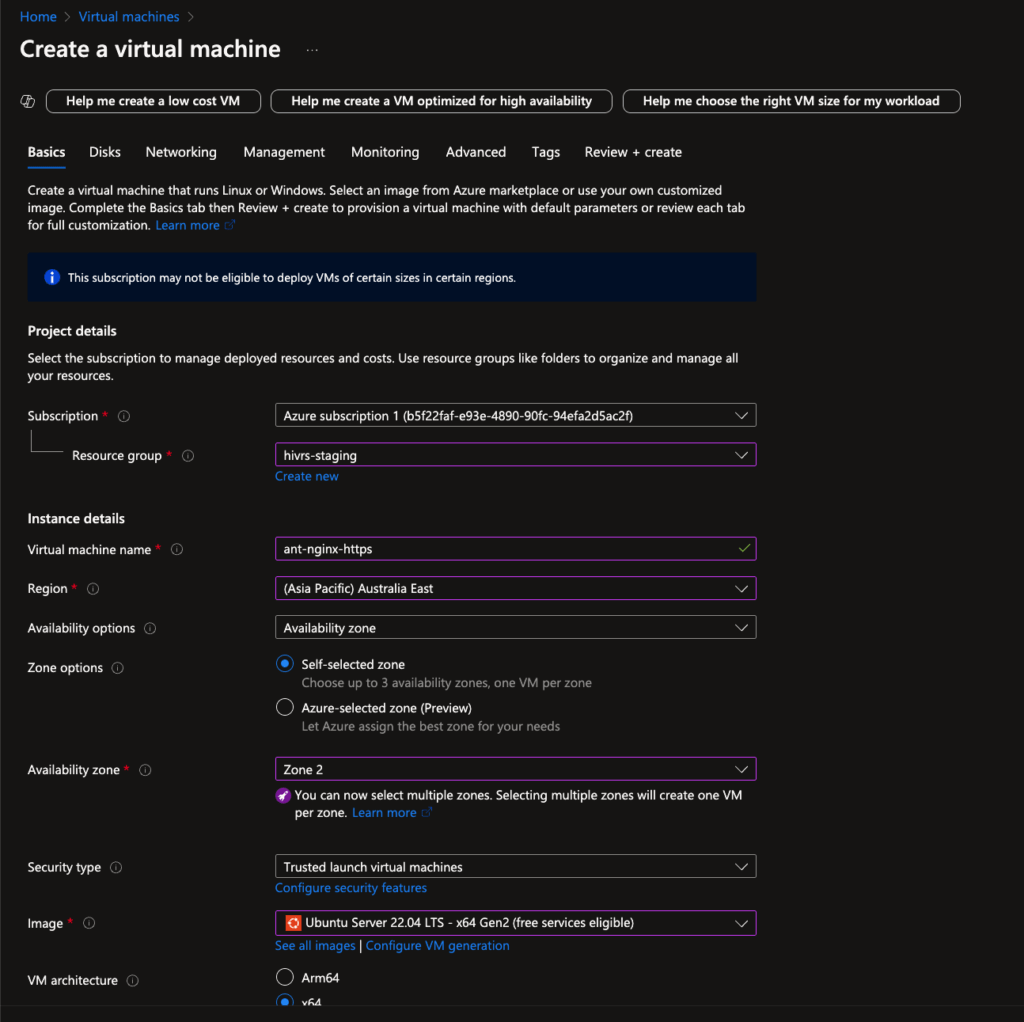1024x1022 pixels.
Task: Switch to the Disks tab
Action: (x=104, y=152)
